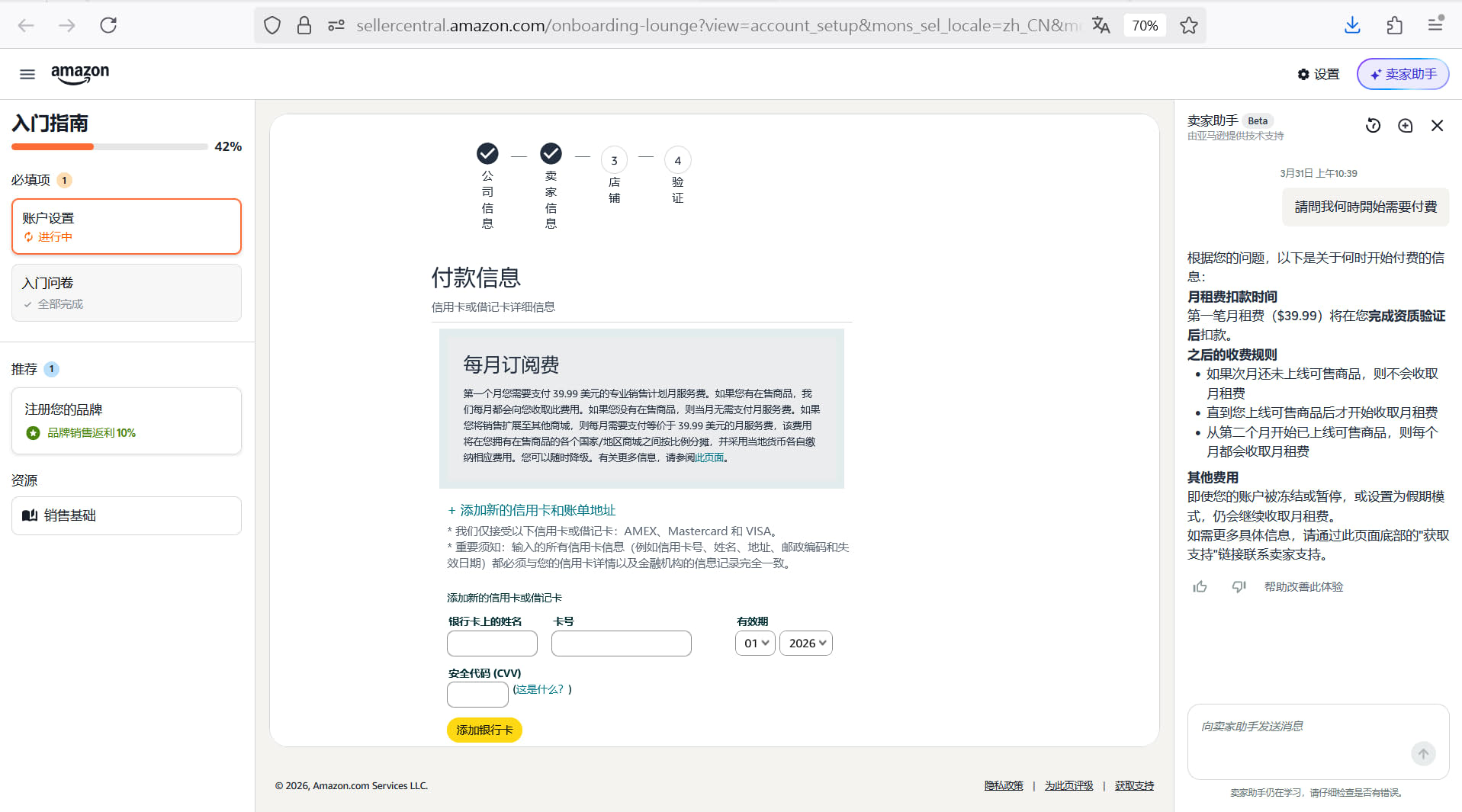
Task: Click the 添加银行卡 yellow button
Action: point(484,730)
